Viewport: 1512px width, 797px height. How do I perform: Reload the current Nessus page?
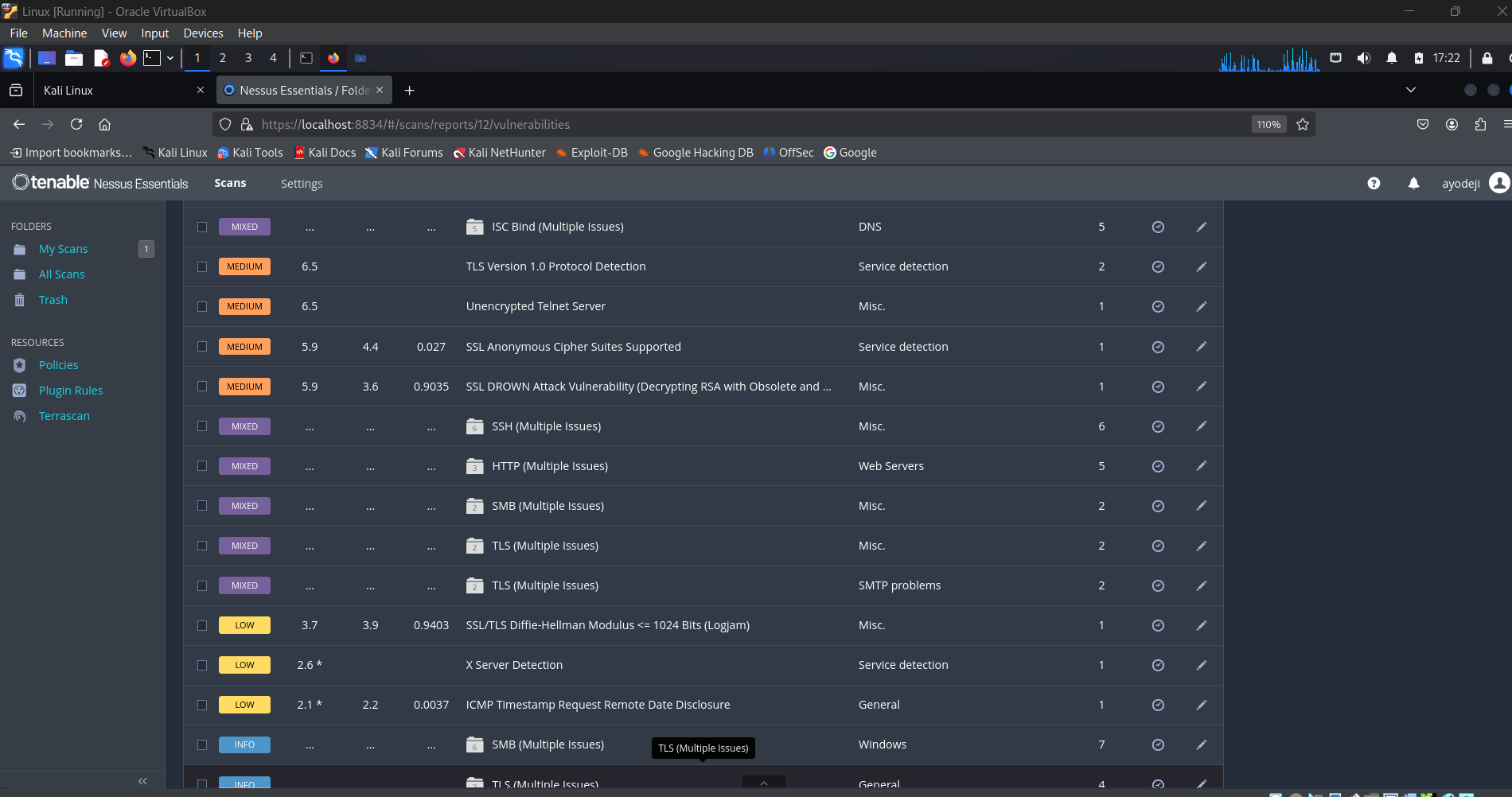(x=76, y=124)
